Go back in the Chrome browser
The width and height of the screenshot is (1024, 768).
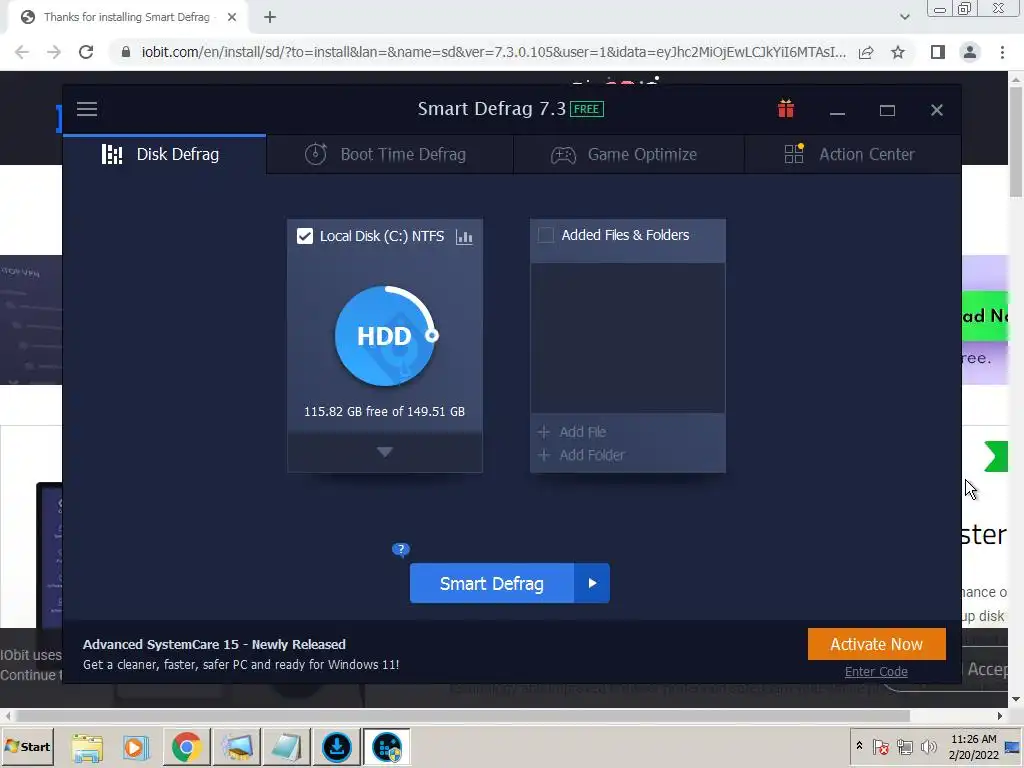pos(22,52)
